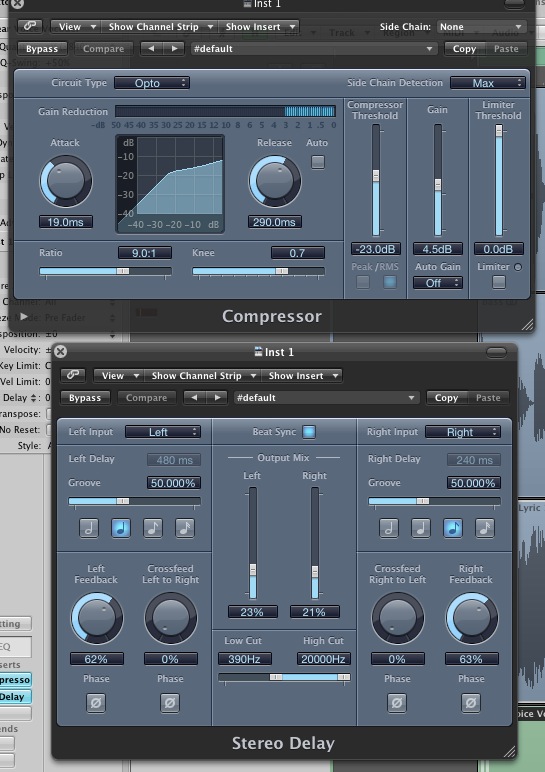Open Stereo Delay #default preset dropdown
The height and width of the screenshot is (772, 545).
coord(326,397)
